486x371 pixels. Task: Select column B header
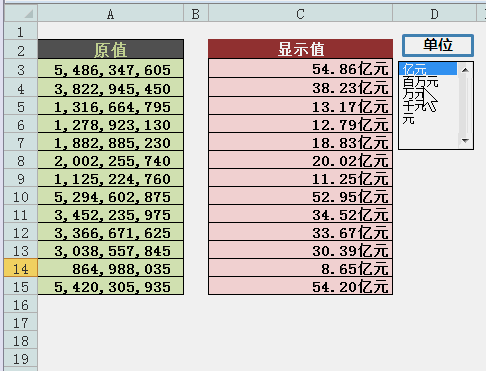point(196,14)
